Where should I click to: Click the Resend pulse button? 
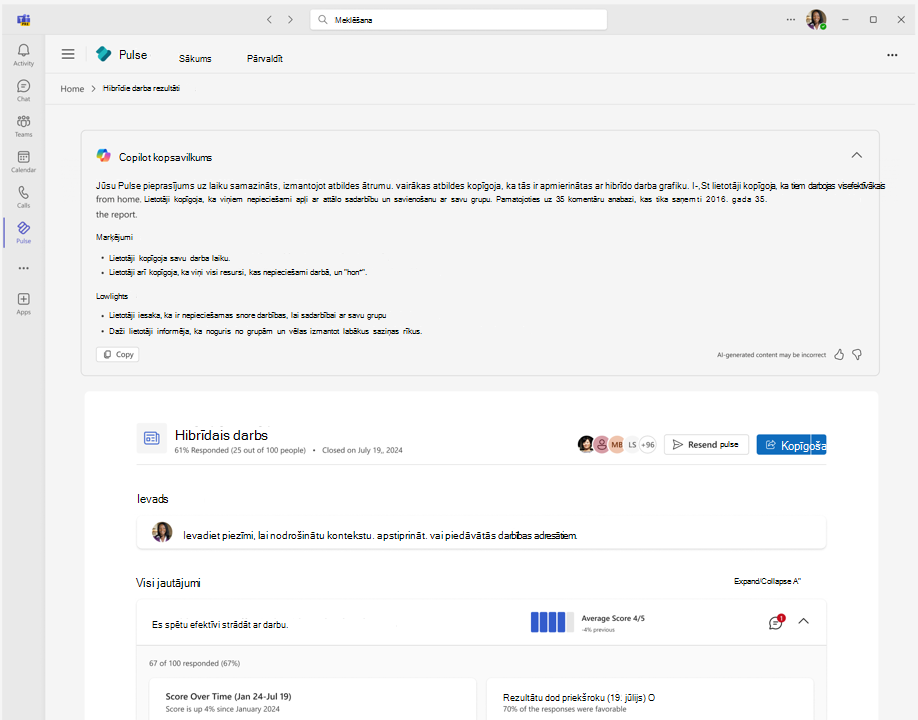point(706,444)
